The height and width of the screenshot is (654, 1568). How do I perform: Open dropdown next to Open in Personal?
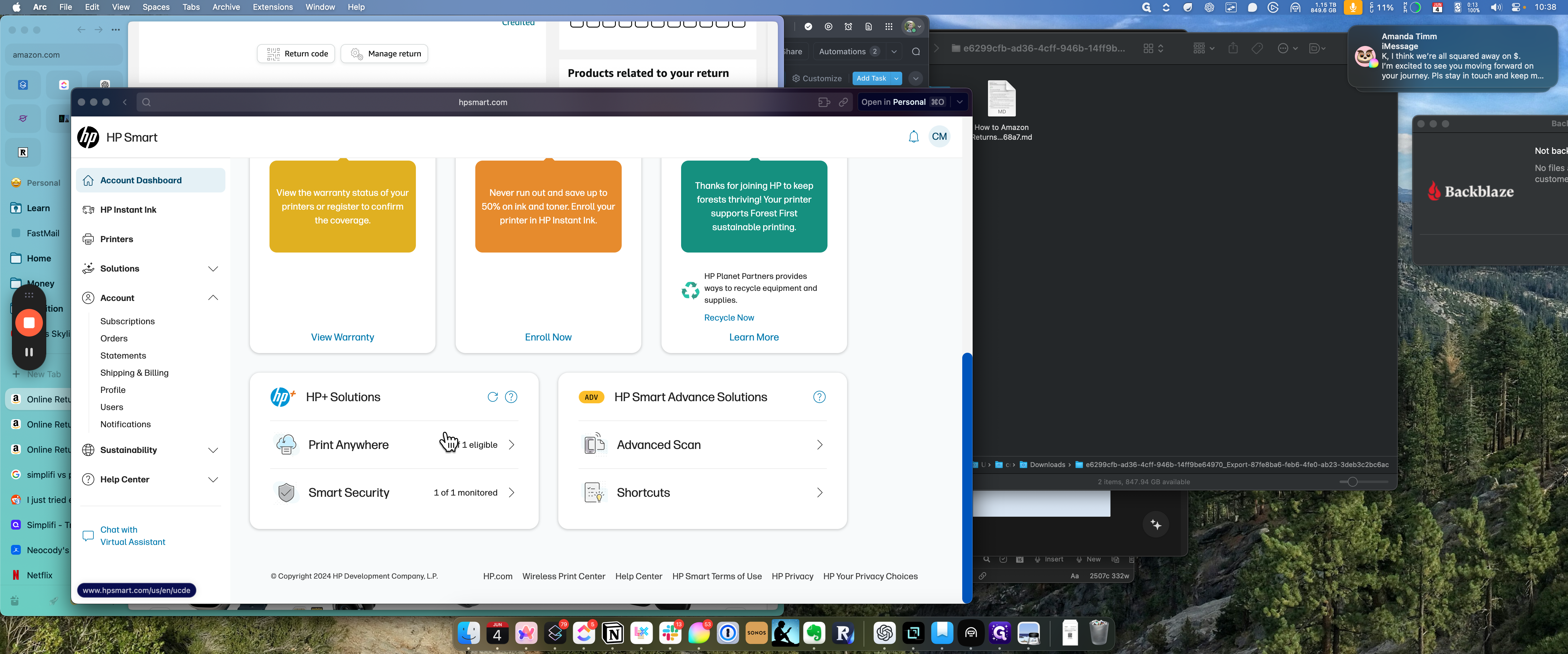pyautogui.click(x=959, y=102)
